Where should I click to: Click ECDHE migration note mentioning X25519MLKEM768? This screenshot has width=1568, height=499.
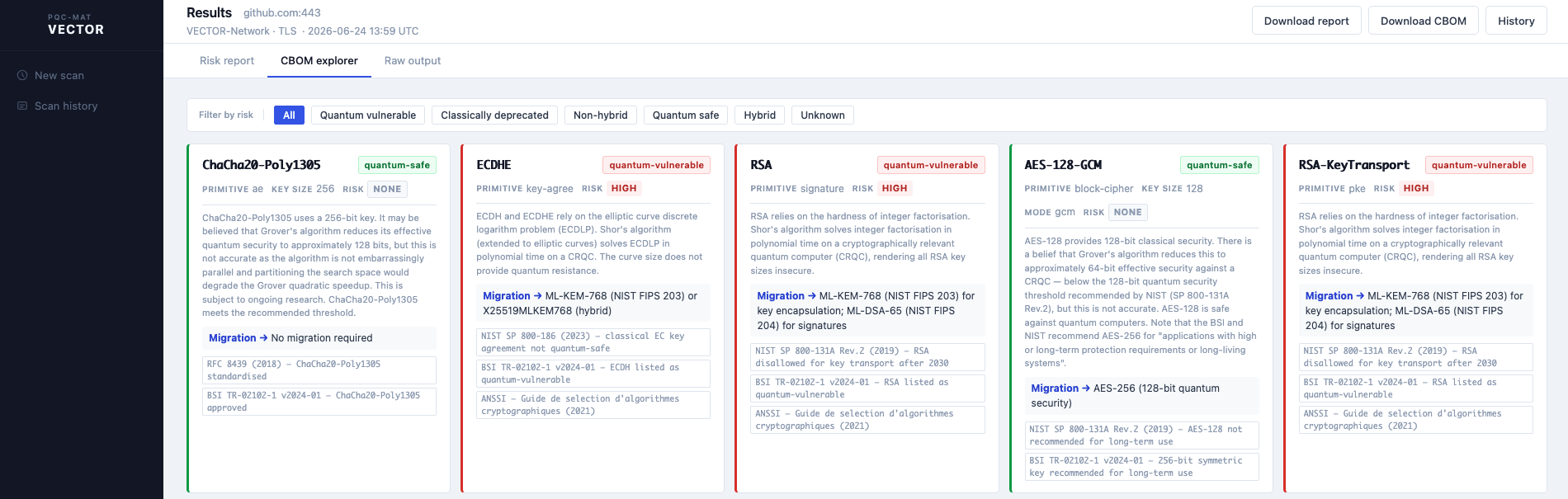(x=593, y=304)
